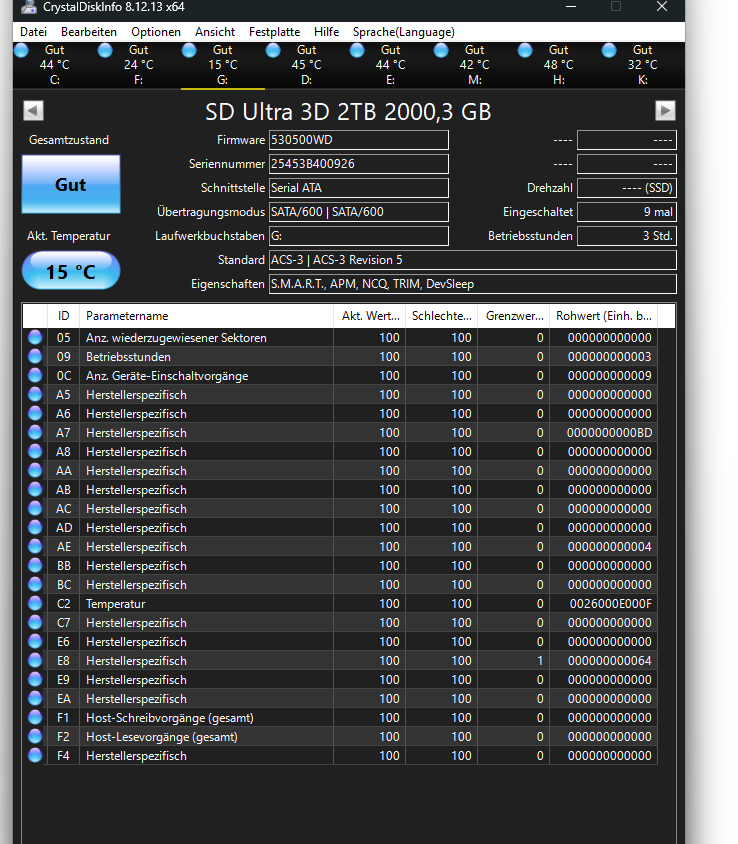Select drive D: status orb
This screenshot has width=738, height=844.
tap(273, 50)
